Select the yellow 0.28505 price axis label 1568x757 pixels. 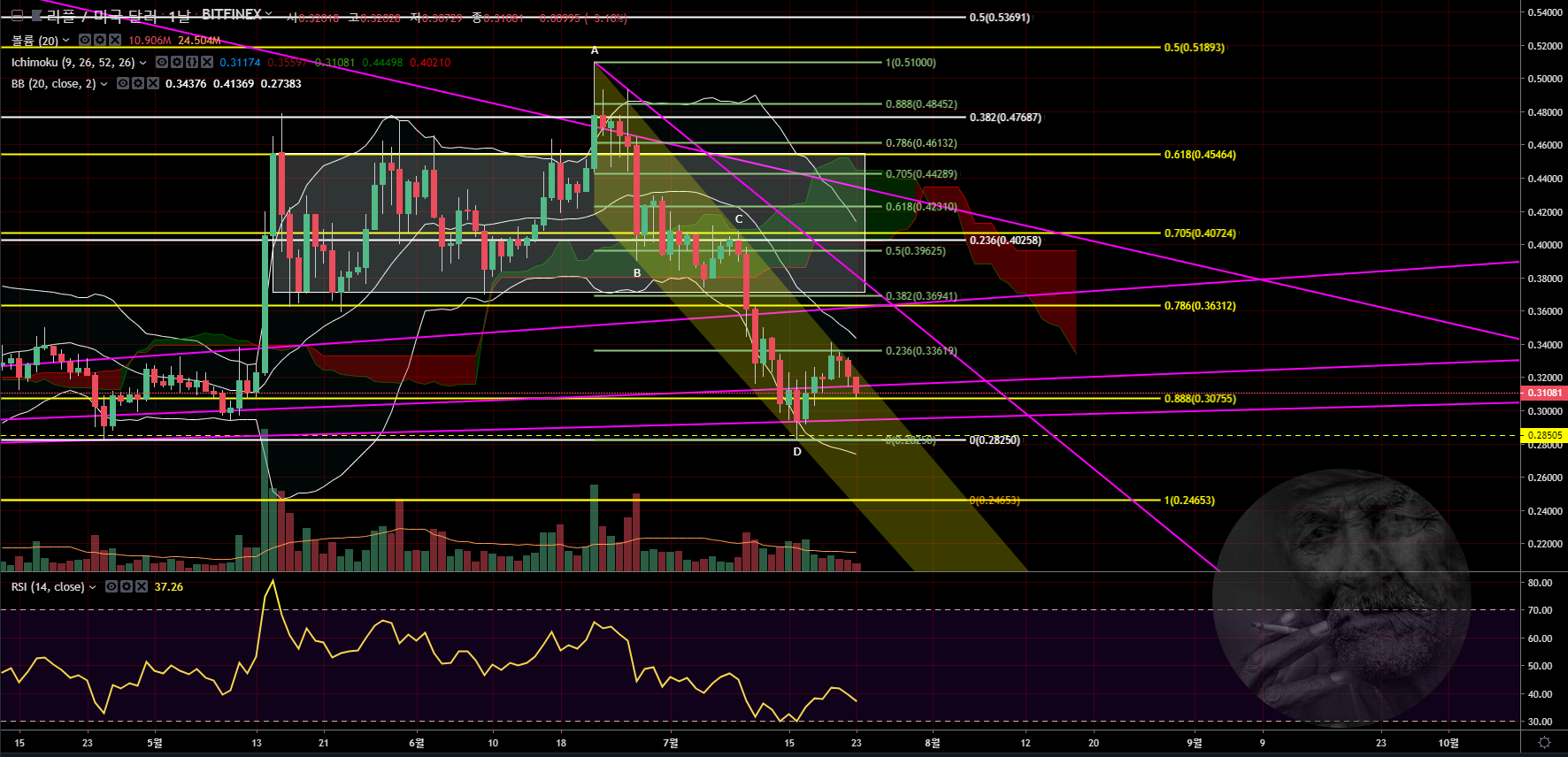[x=1543, y=435]
